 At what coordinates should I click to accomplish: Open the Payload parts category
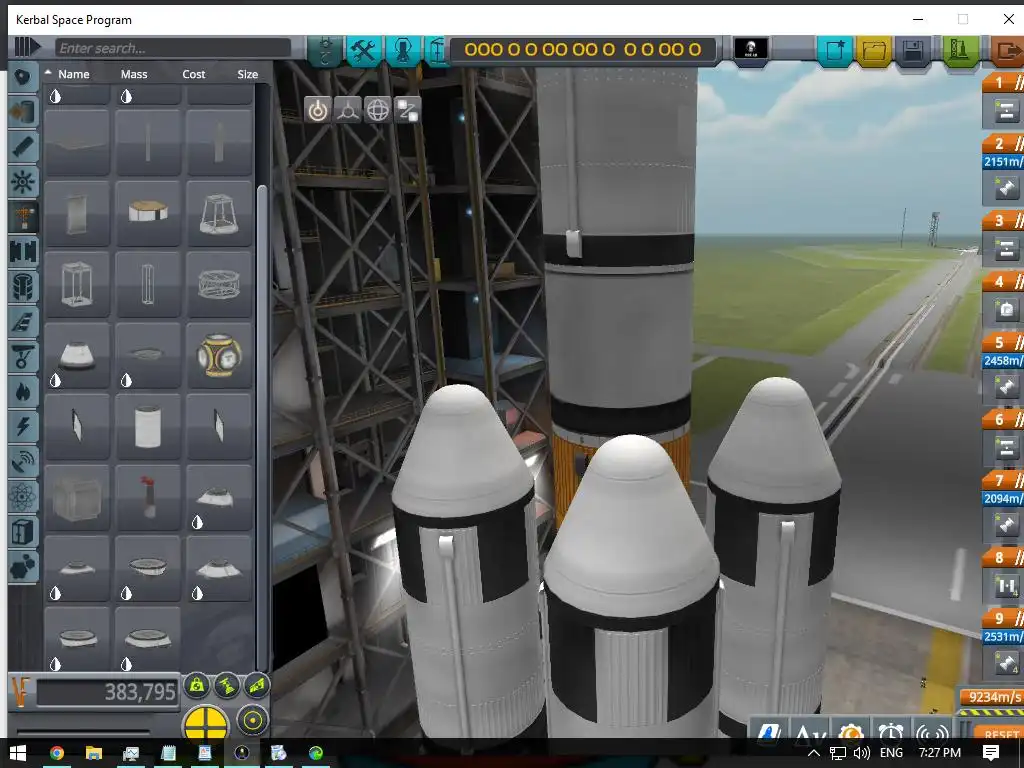[x=24, y=287]
